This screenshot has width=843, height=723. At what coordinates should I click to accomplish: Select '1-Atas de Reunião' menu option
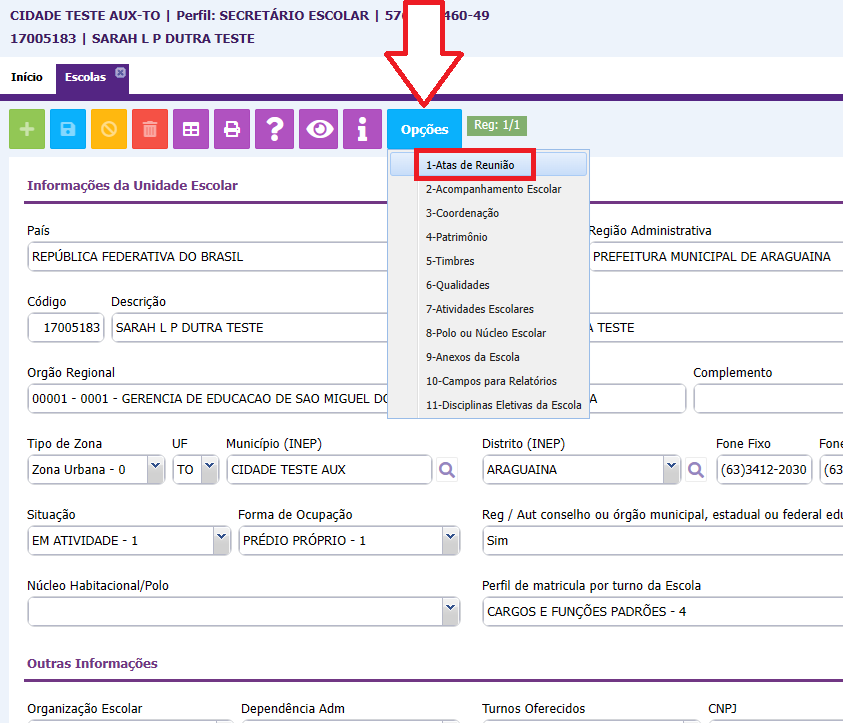tap(474, 165)
